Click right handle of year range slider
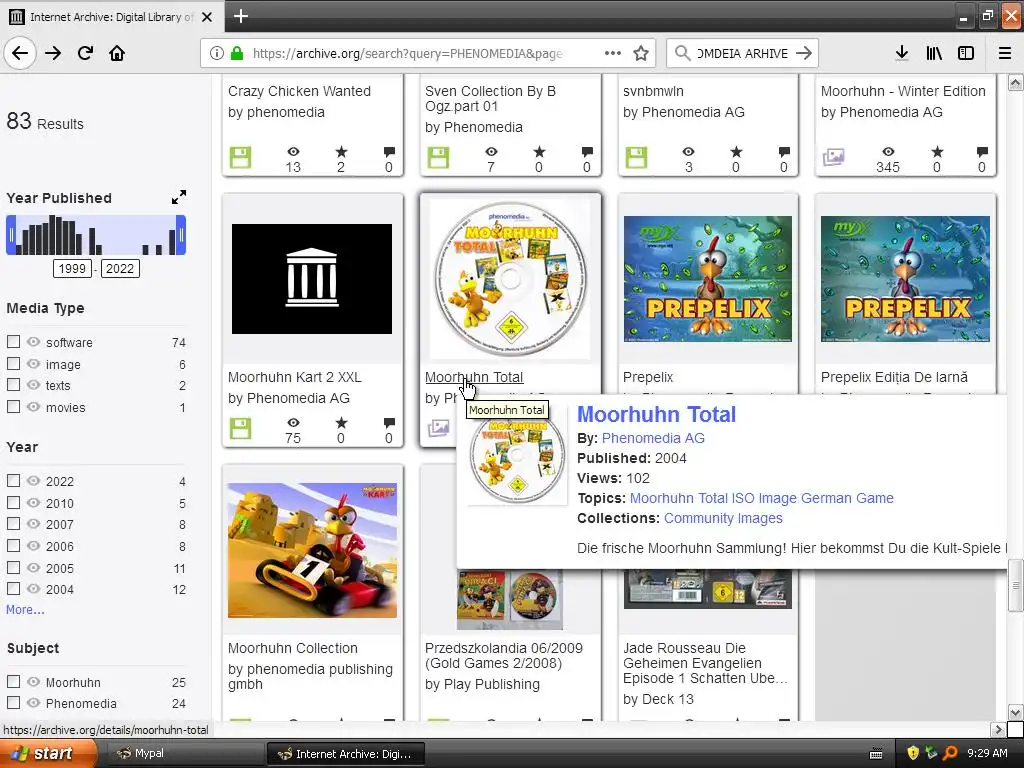 pos(181,235)
